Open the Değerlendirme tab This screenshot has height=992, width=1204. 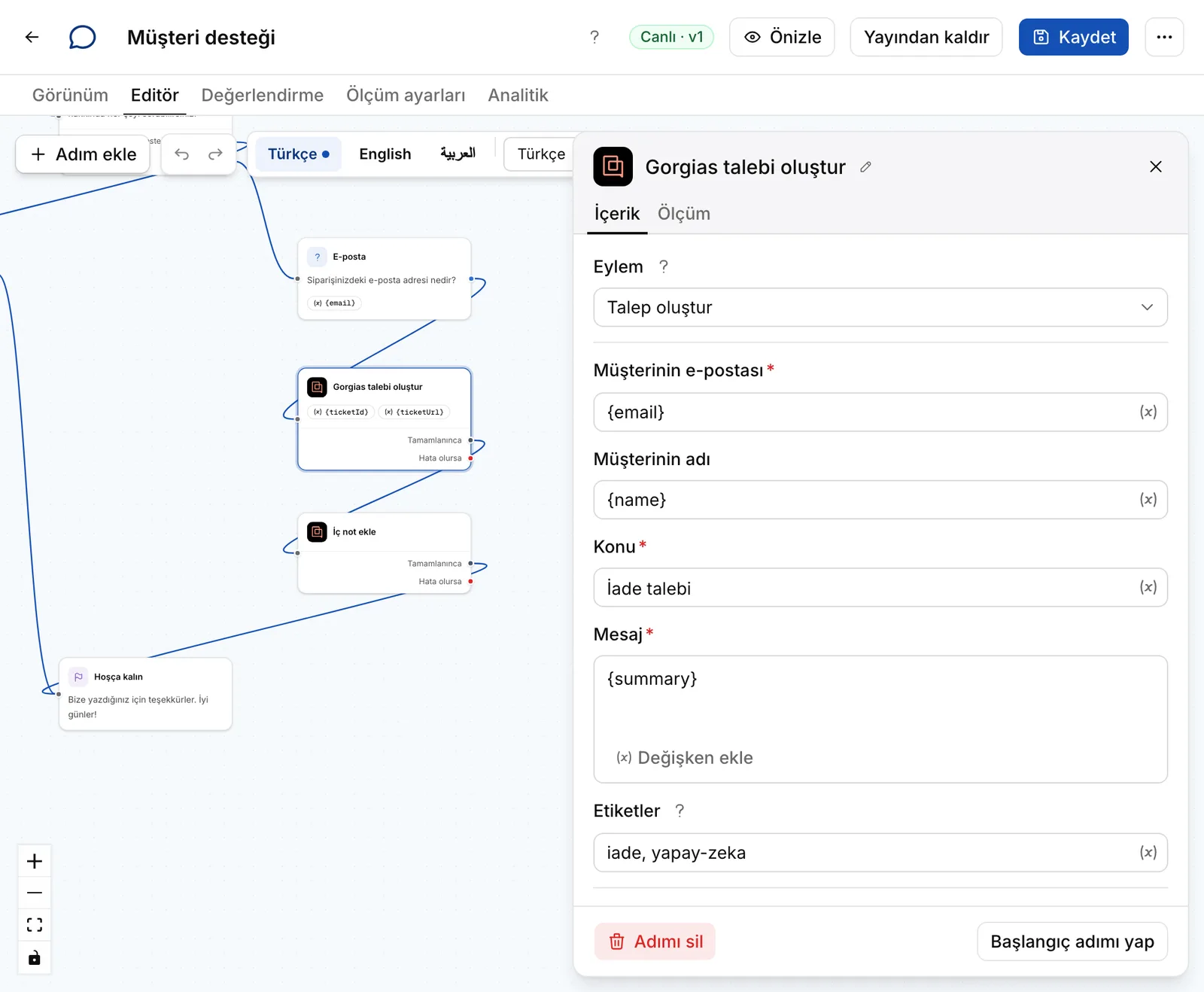pyautogui.click(x=263, y=96)
